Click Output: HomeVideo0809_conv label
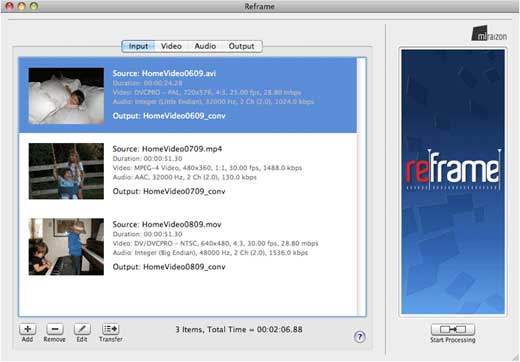Screen dimensions: 520x362 coord(169,267)
